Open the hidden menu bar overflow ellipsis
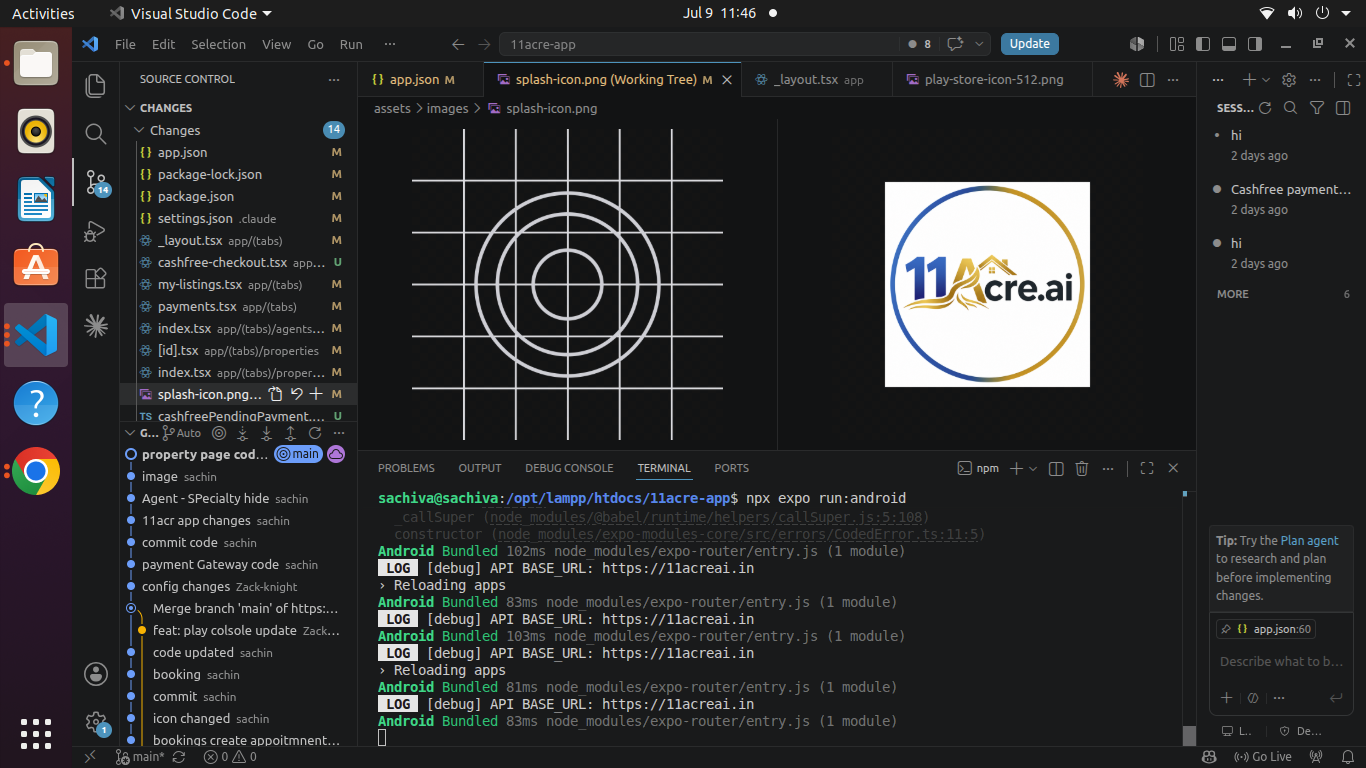The image size is (1366, 768). click(x=390, y=44)
